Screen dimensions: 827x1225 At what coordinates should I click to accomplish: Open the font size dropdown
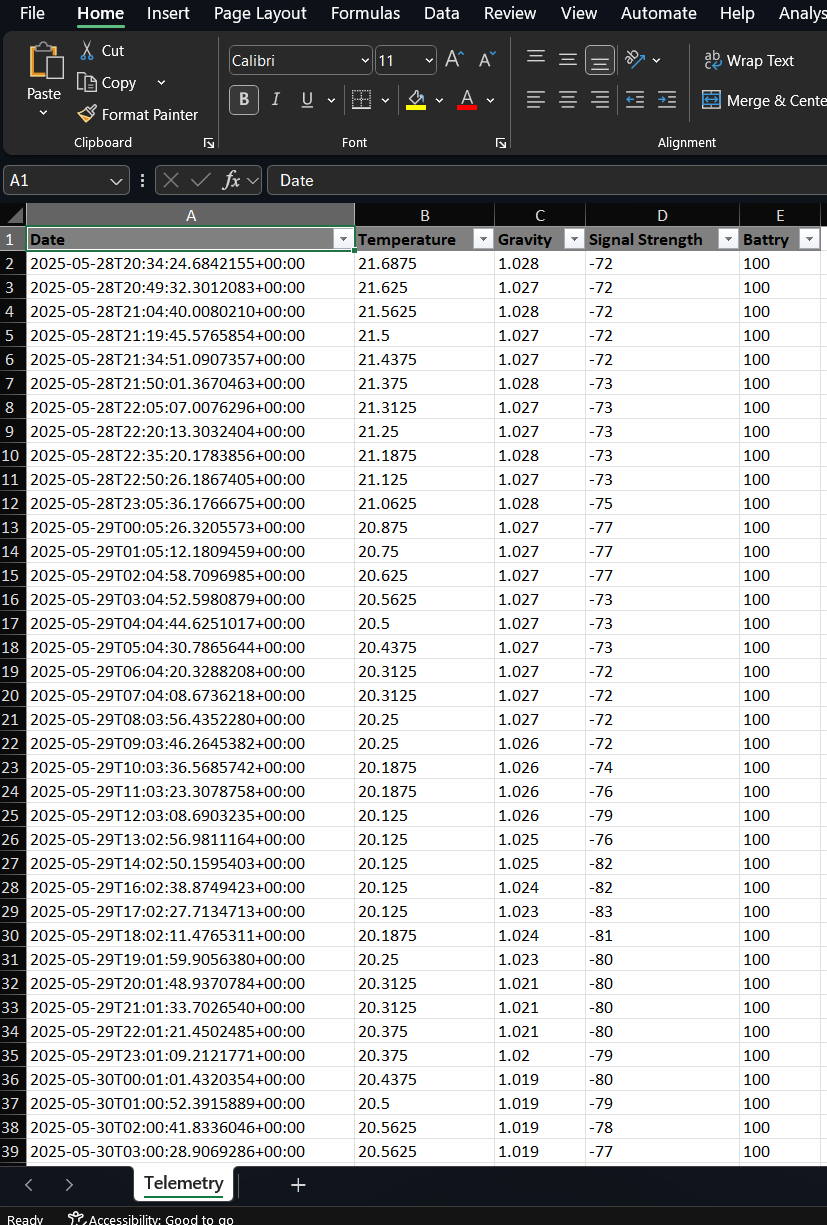(x=430, y=61)
